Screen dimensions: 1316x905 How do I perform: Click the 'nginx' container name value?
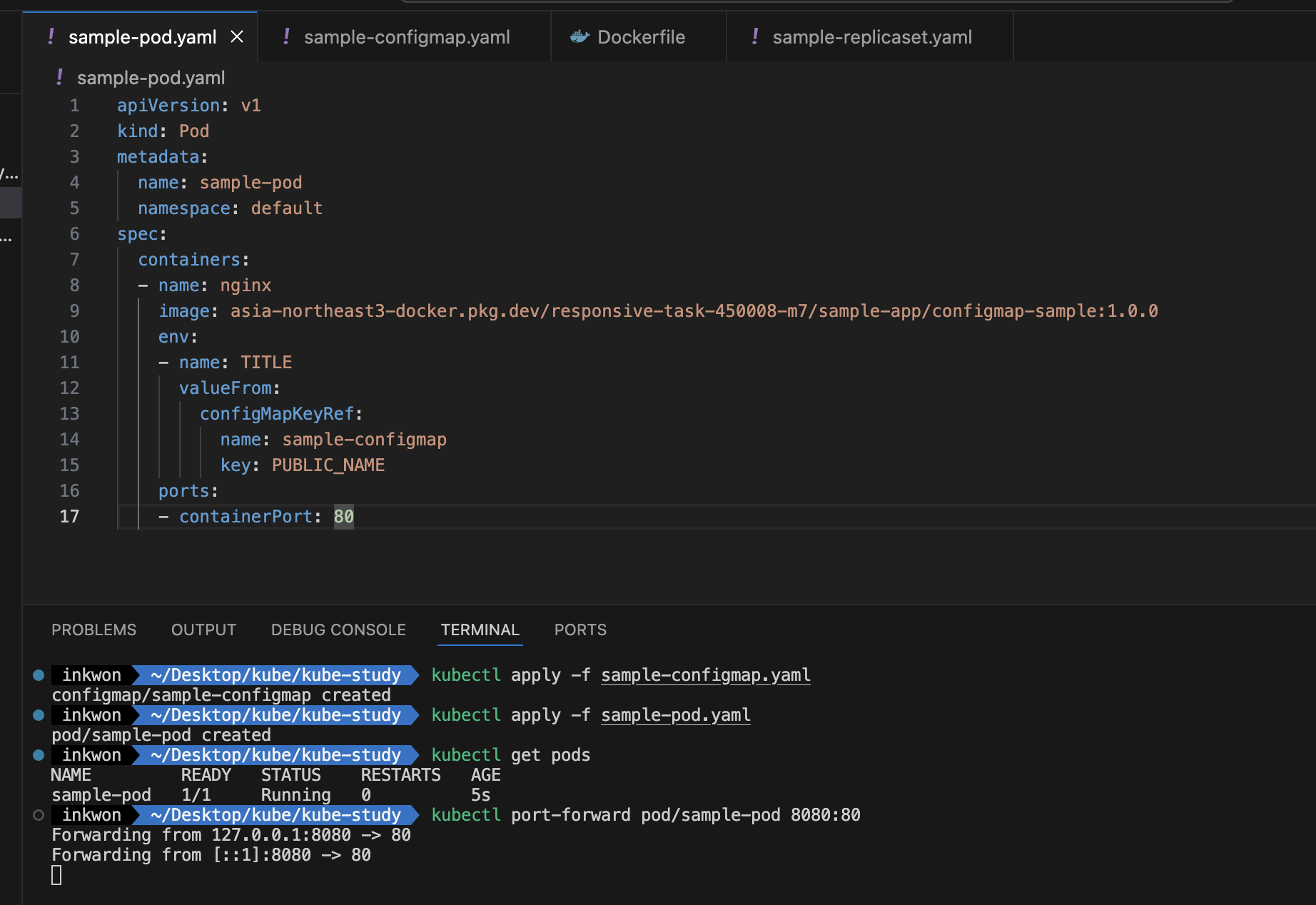point(246,285)
